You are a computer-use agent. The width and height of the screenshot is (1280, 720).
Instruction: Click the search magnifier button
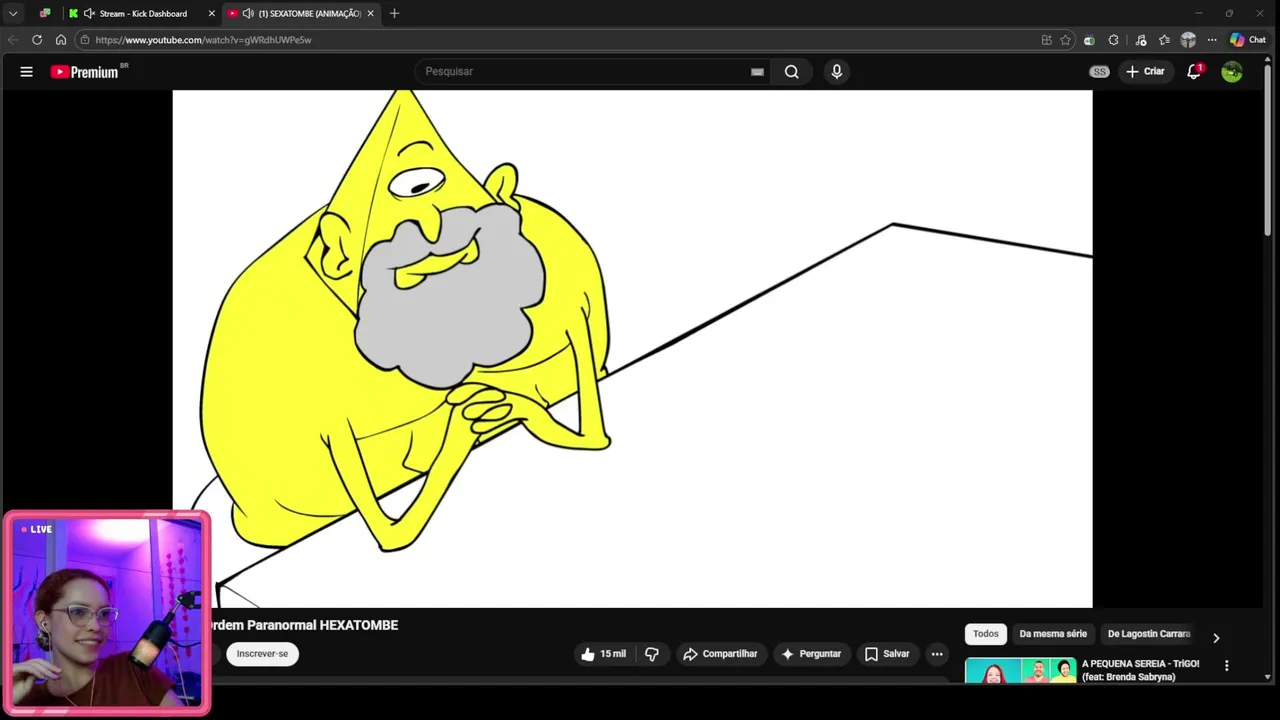click(x=792, y=72)
